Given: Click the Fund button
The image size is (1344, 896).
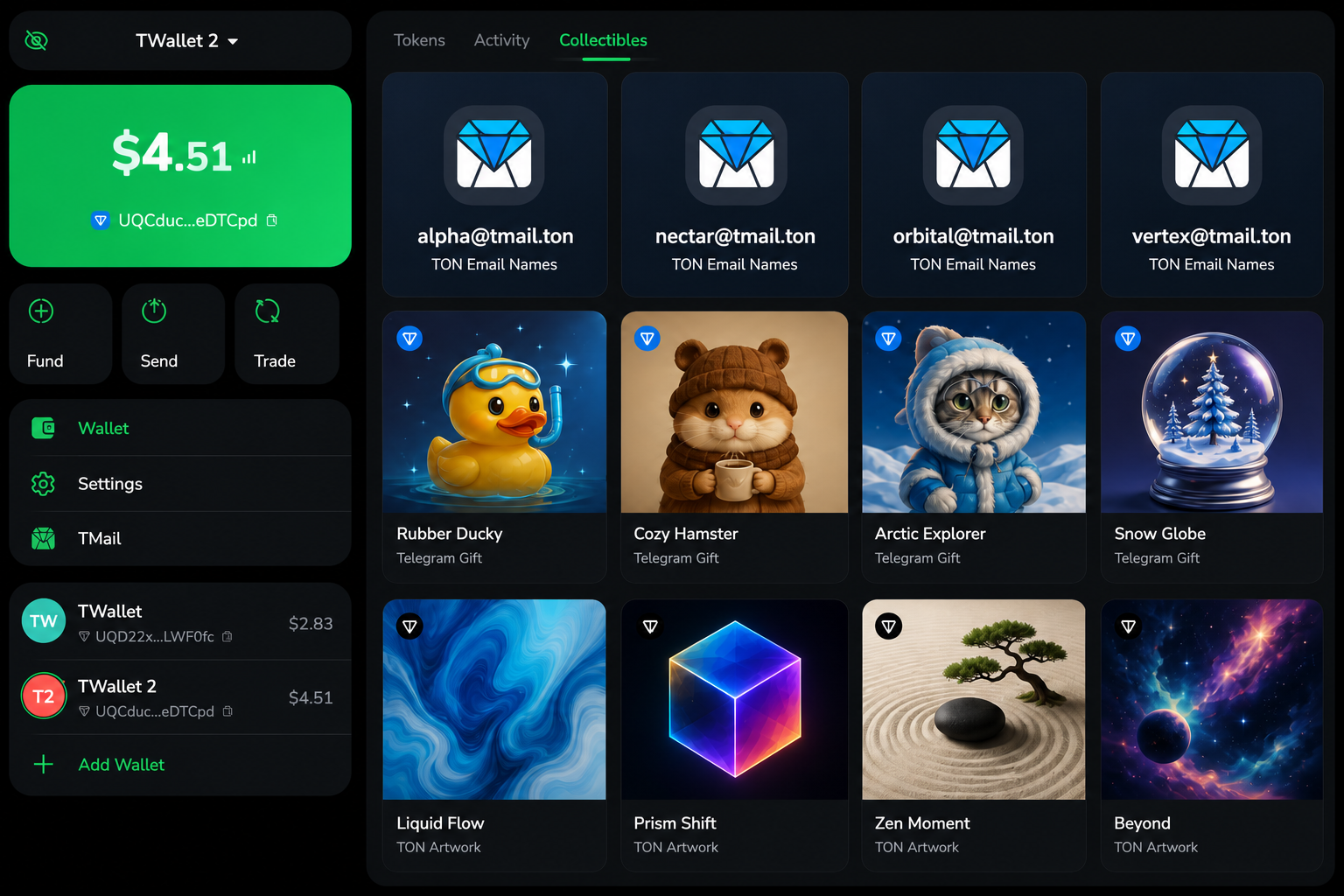Looking at the screenshot, I should (x=60, y=333).
